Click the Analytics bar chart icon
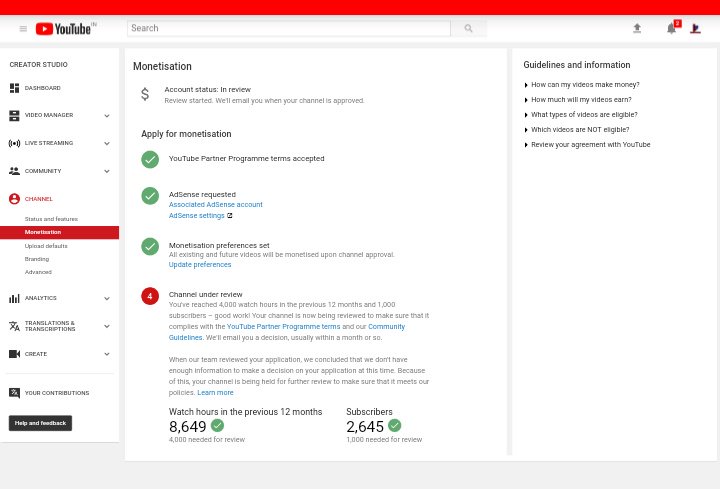The image size is (720, 489). click(x=14, y=298)
